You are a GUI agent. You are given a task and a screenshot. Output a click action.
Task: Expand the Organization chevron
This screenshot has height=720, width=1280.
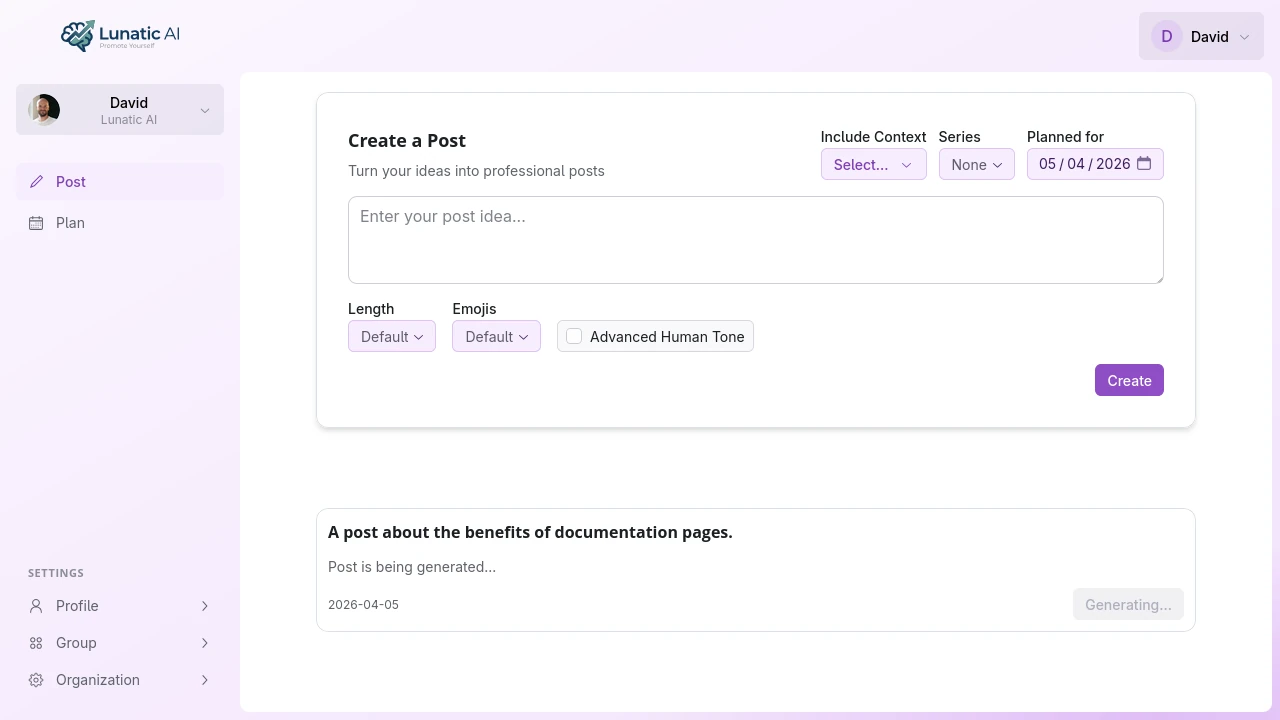205,679
